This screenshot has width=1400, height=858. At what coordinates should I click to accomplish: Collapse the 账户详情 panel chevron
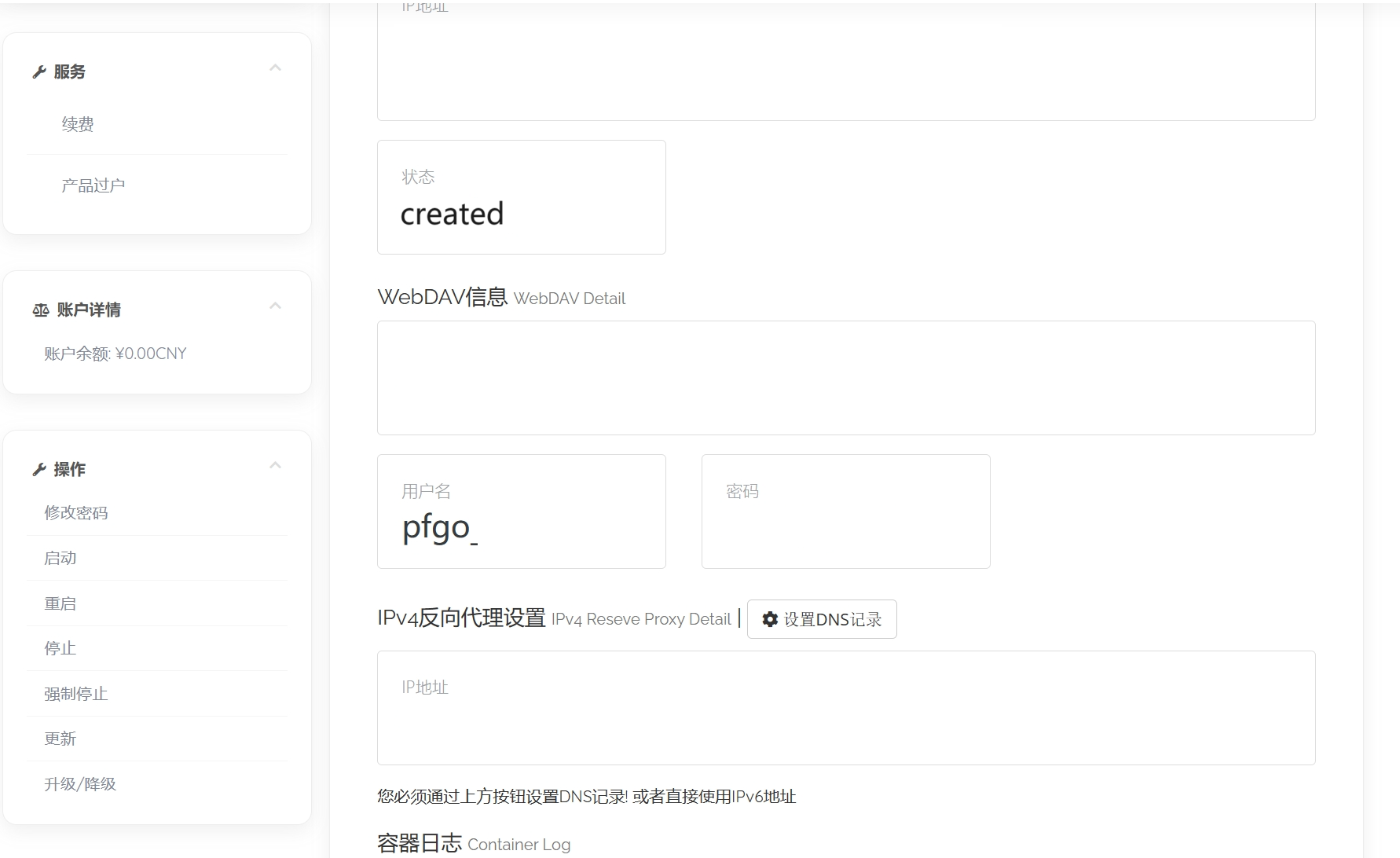tap(275, 306)
